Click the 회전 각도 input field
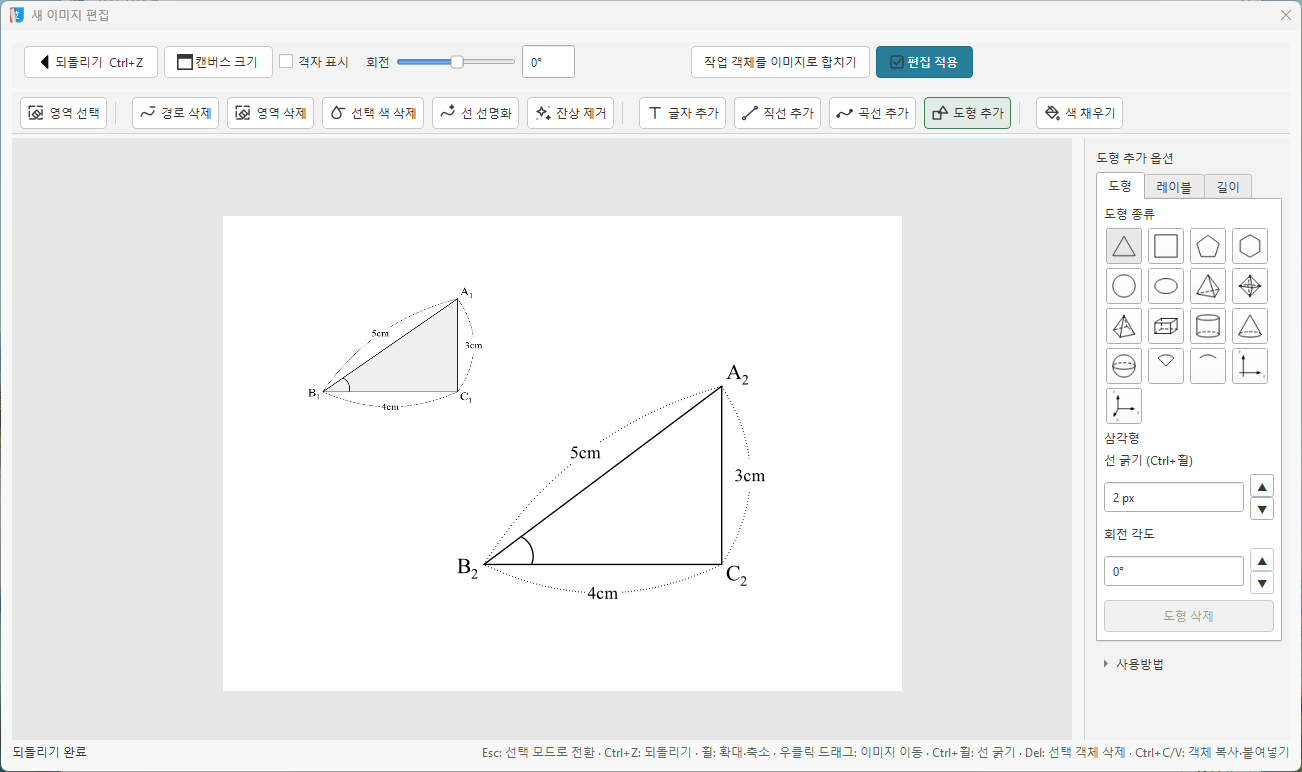 pos(1174,571)
